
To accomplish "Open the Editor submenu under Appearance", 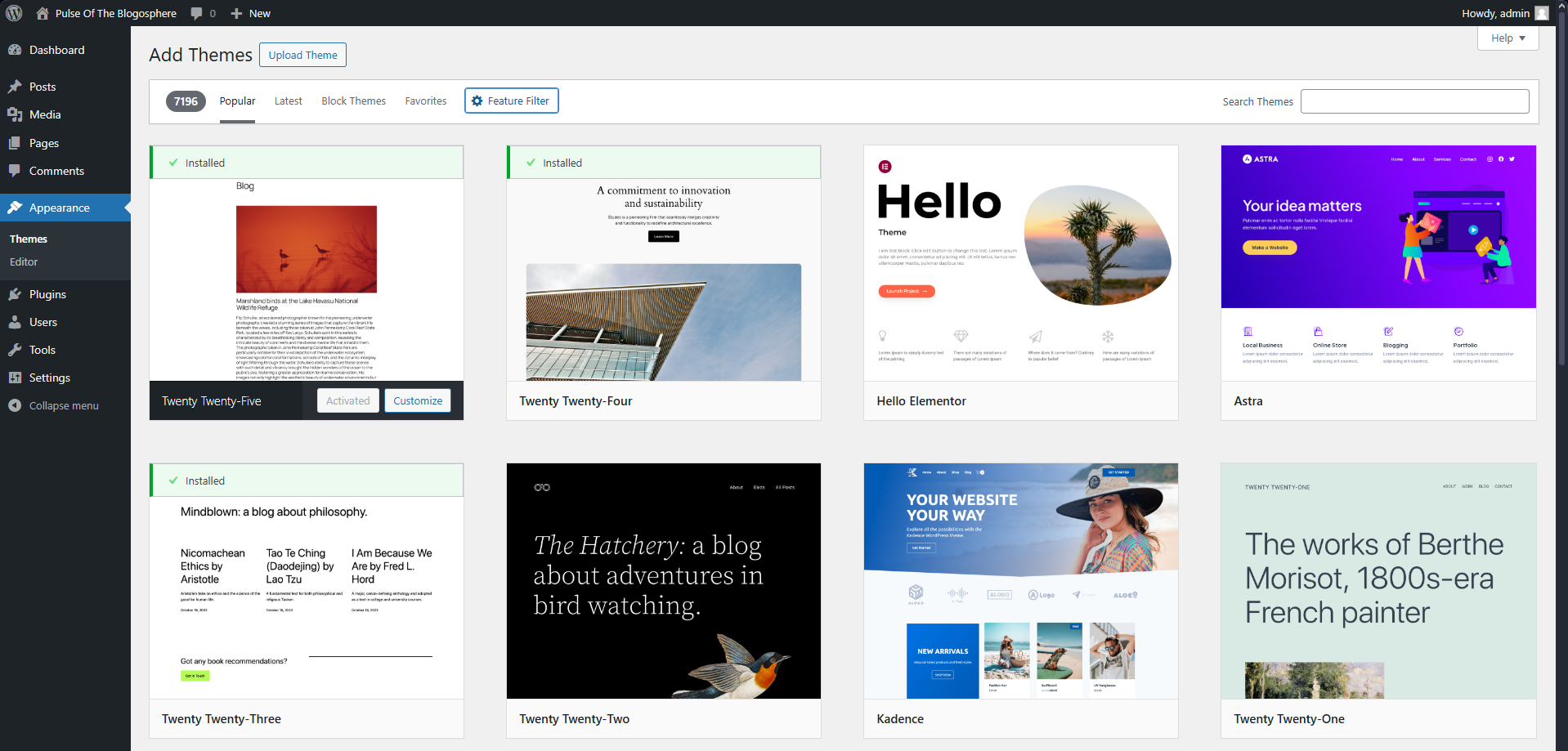I will pyautogui.click(x=24, y=262).
